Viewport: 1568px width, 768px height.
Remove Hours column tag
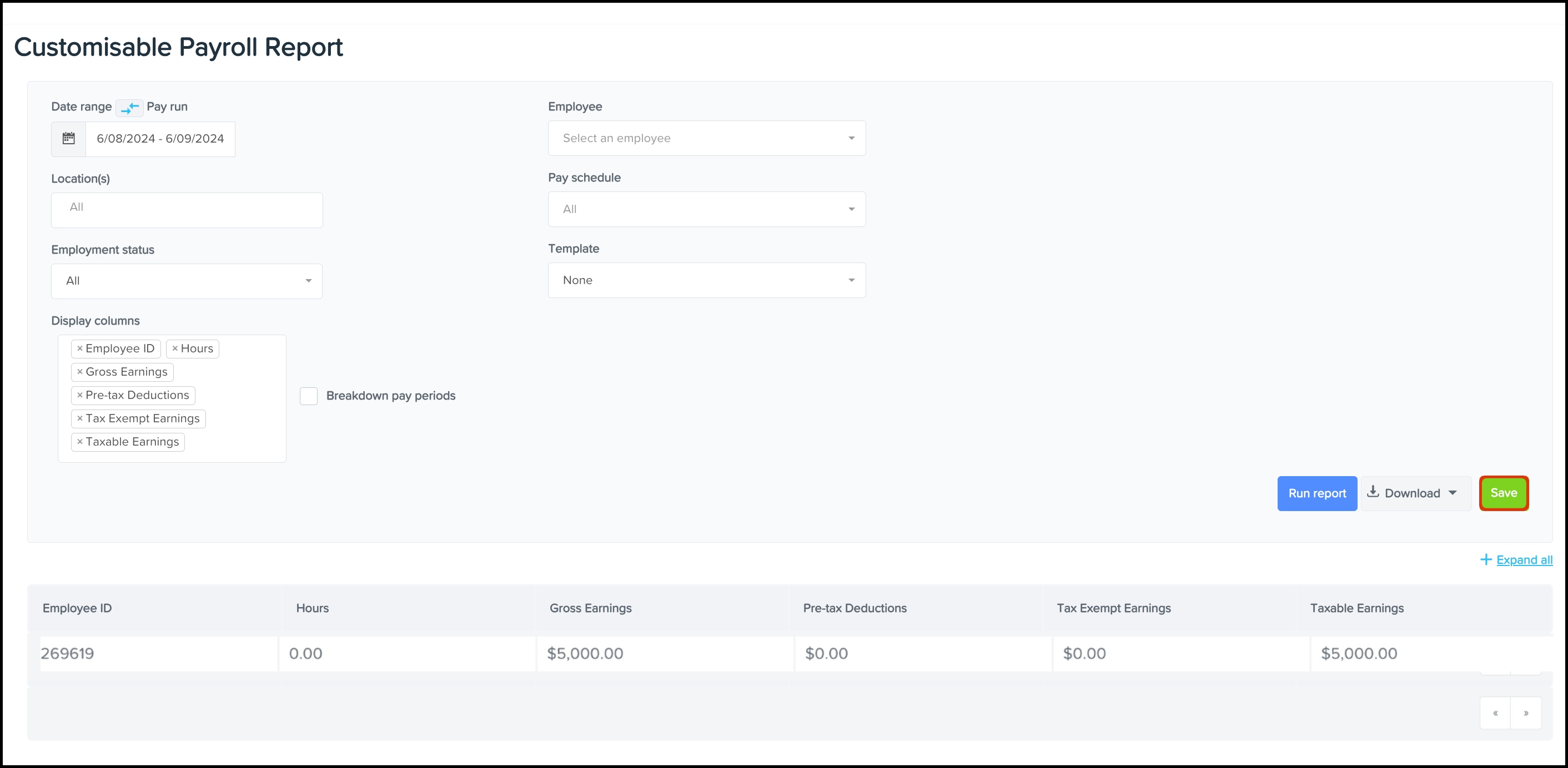(175, 348)
